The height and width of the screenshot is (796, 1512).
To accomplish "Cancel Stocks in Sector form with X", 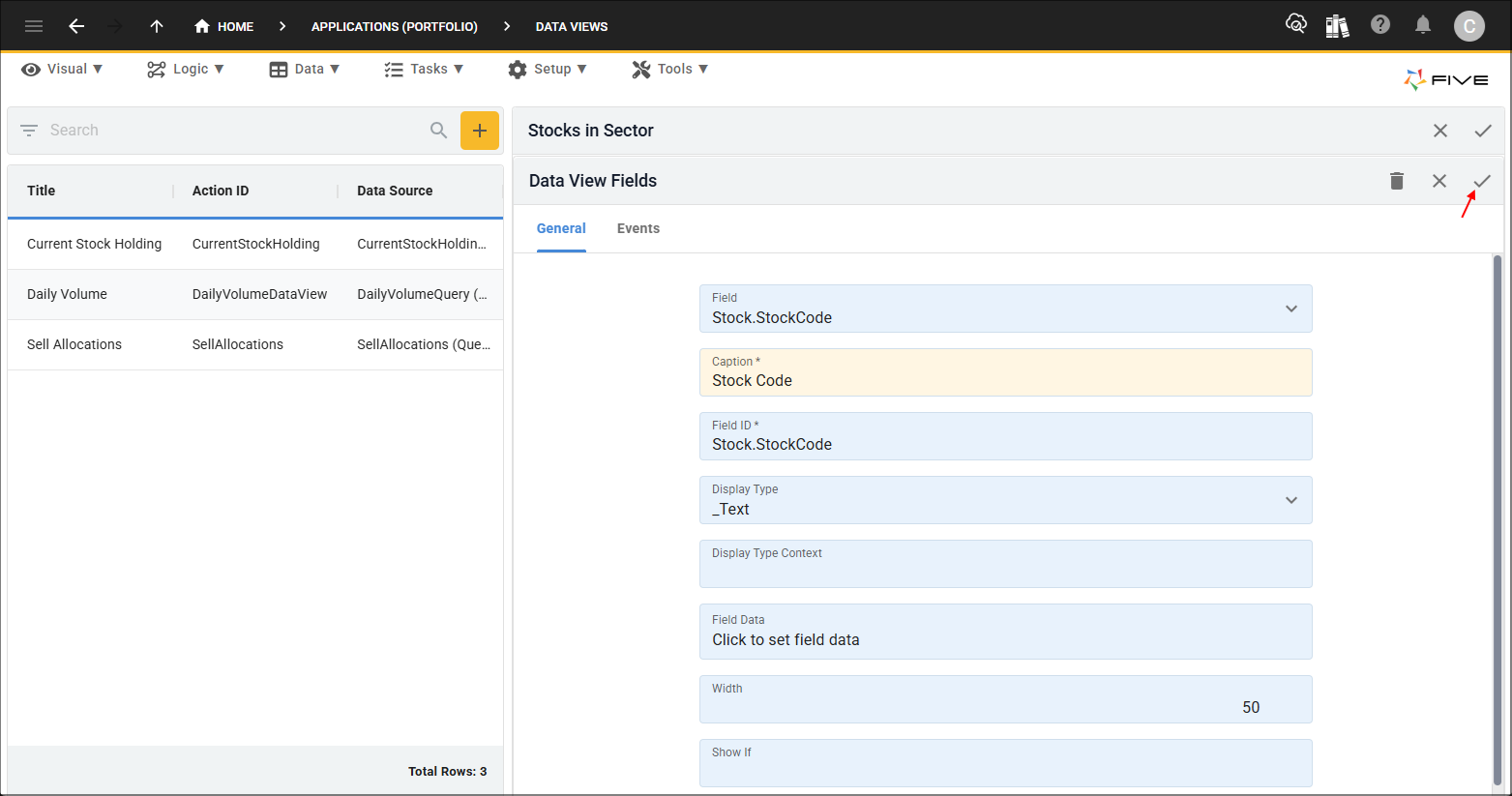I will click(x=1439, y=131).
